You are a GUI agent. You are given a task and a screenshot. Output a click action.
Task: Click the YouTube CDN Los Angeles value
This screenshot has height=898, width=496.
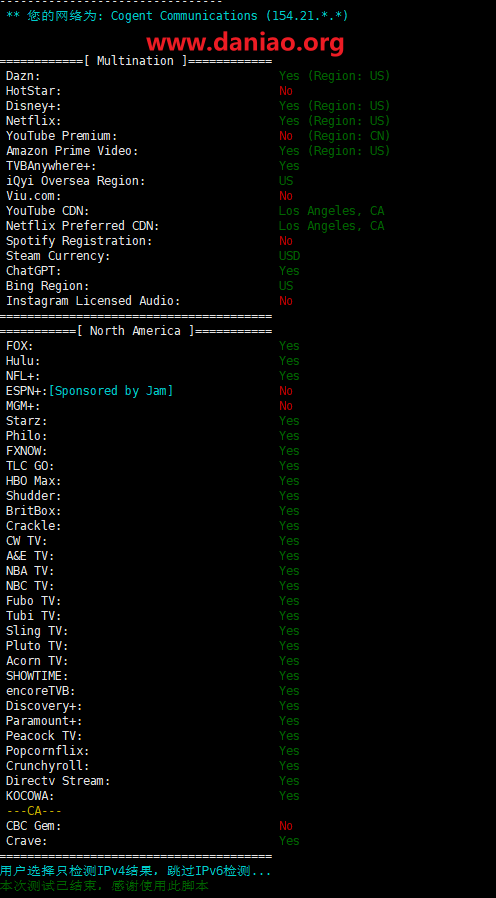tap(332, 211)
